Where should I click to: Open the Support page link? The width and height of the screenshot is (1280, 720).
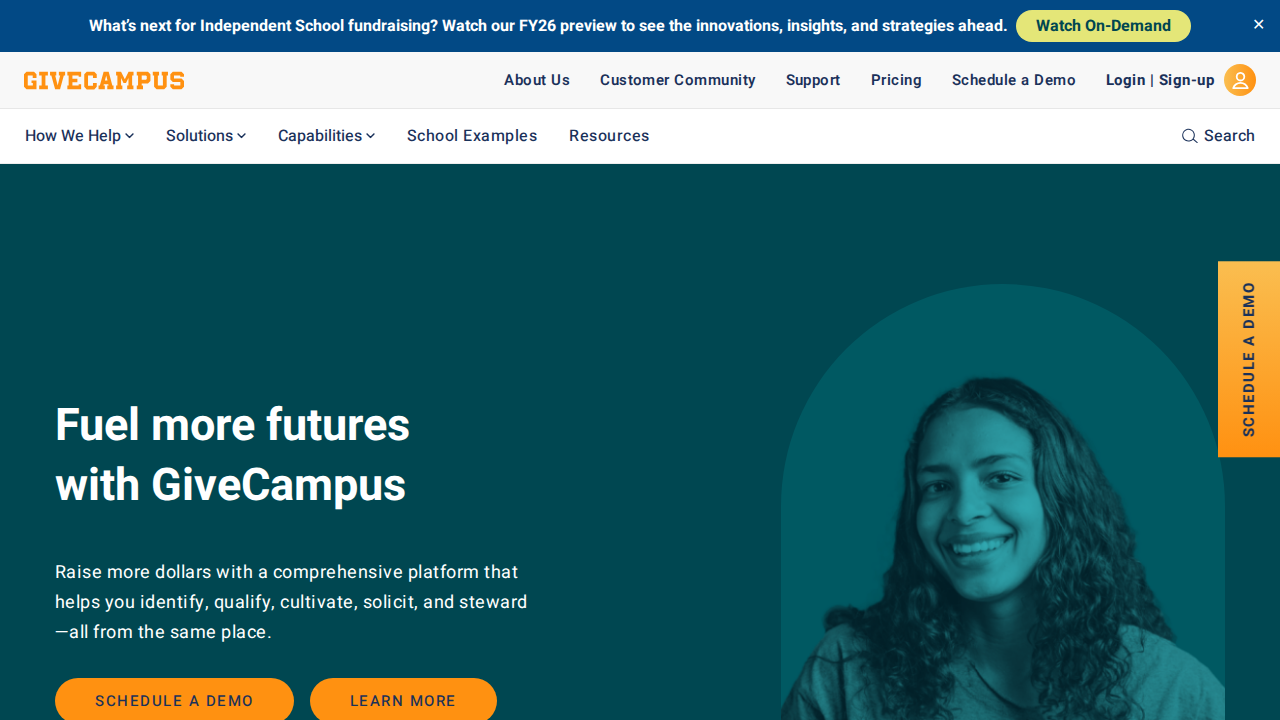click(x=813, y=80)
